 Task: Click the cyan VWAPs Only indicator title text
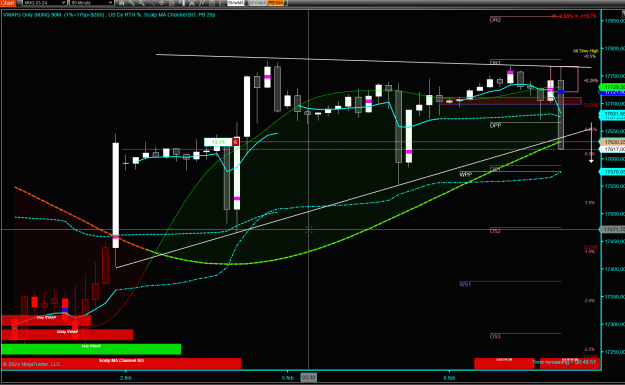tap(109, 15)
